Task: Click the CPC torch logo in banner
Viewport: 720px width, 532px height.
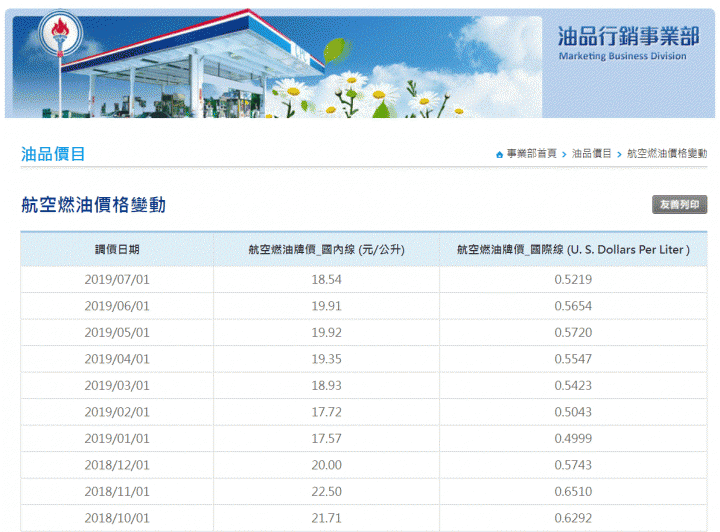Action: (60, 33)
